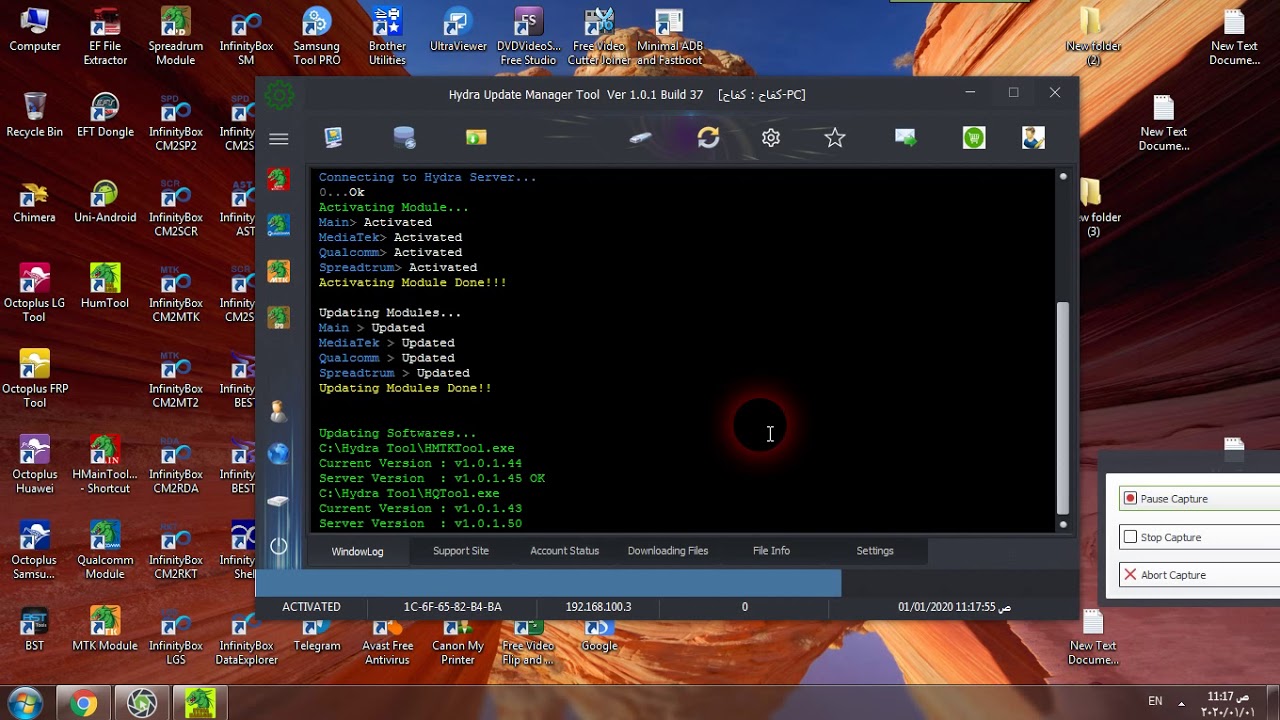Open the Account Status tab
The width and height of the screenshot is (1280, 720).
(564, 551)
